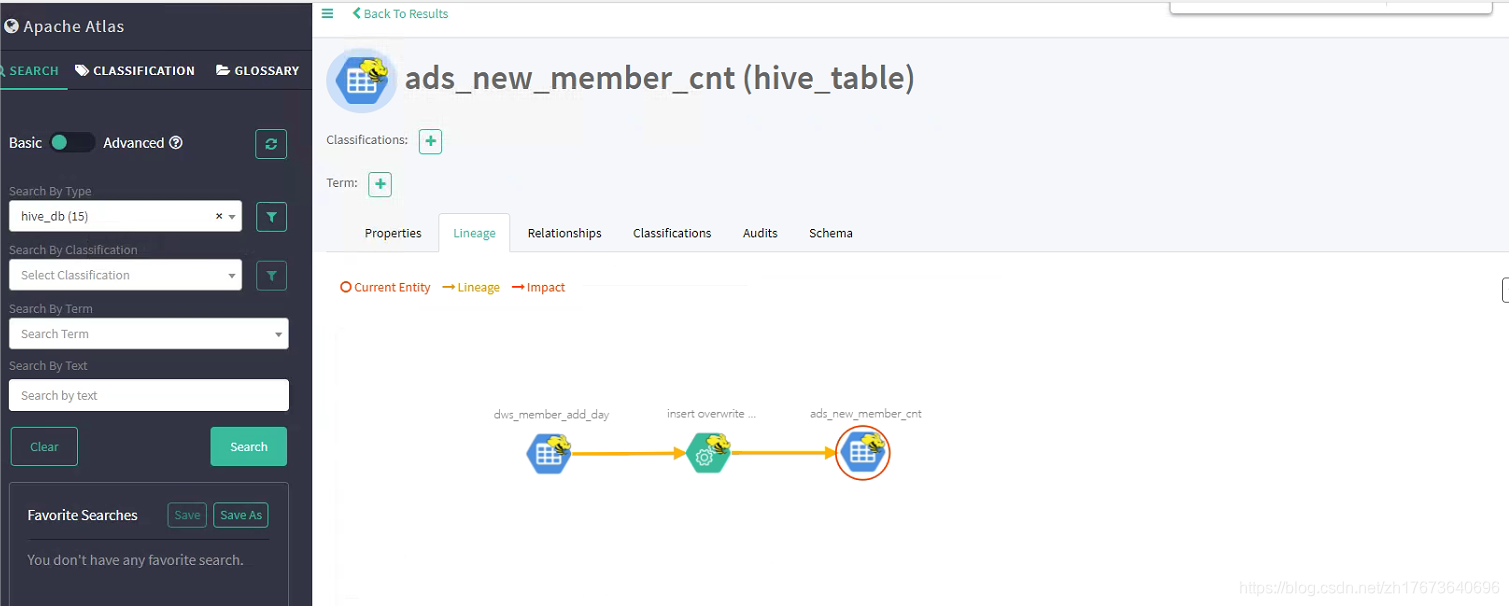The width and height of the screenshot is (1509, 606).
Task: Click the Lineage legend arrow label
Action: [471, 288]
